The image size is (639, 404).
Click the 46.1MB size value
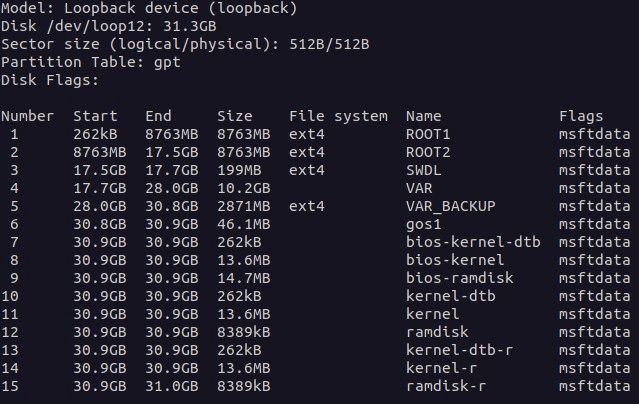[243, 224]
